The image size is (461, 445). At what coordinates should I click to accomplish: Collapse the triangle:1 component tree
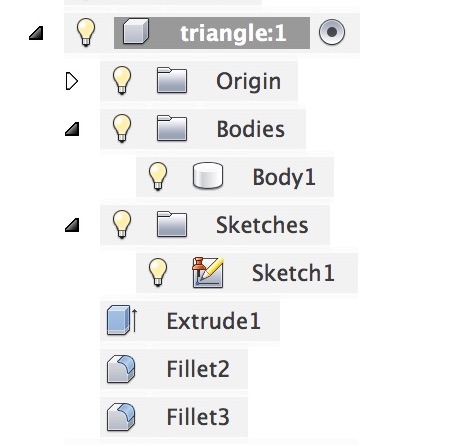click(36, 33)
